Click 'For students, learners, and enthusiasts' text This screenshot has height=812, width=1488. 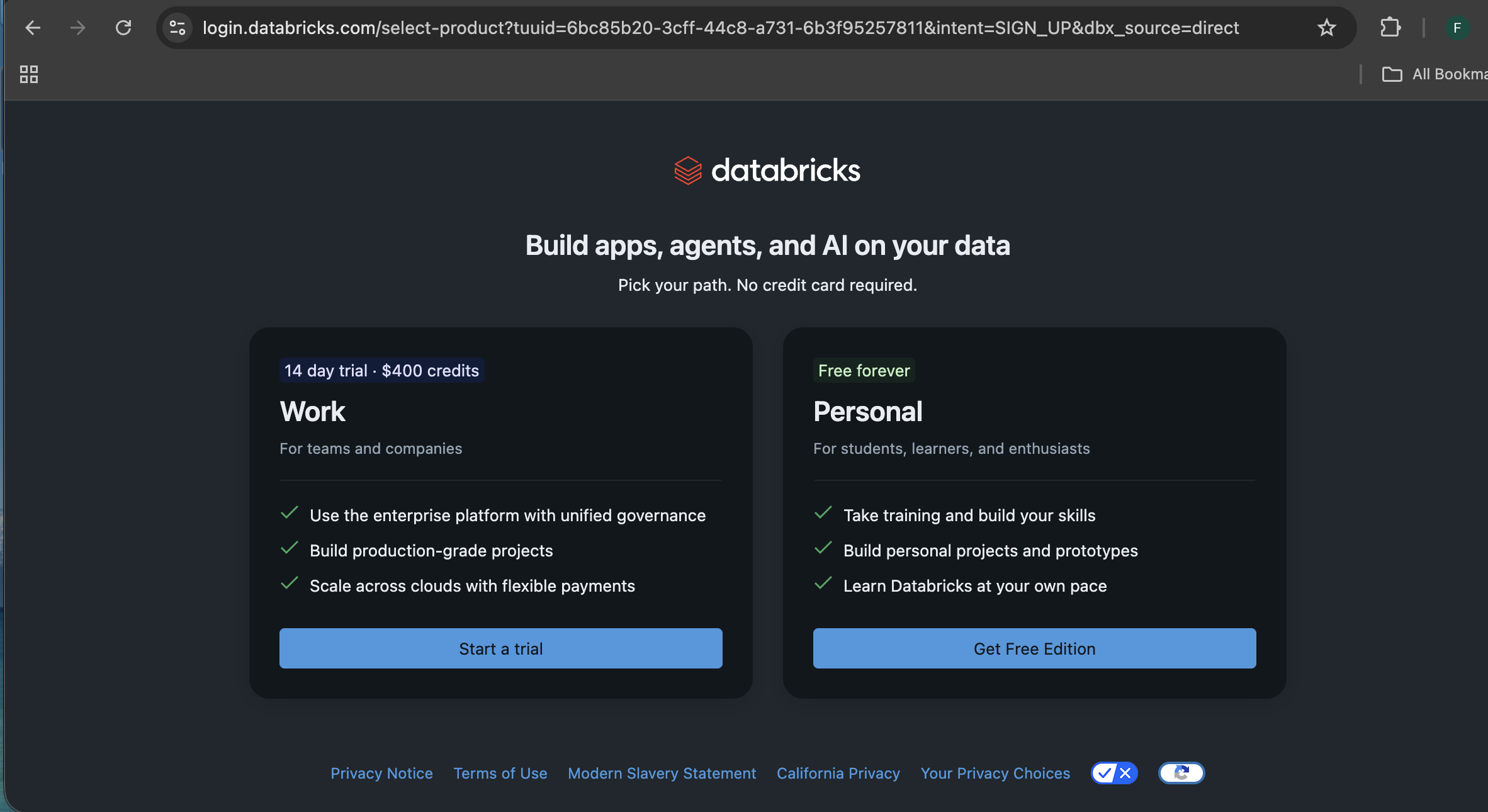click(x=952, y=448)
